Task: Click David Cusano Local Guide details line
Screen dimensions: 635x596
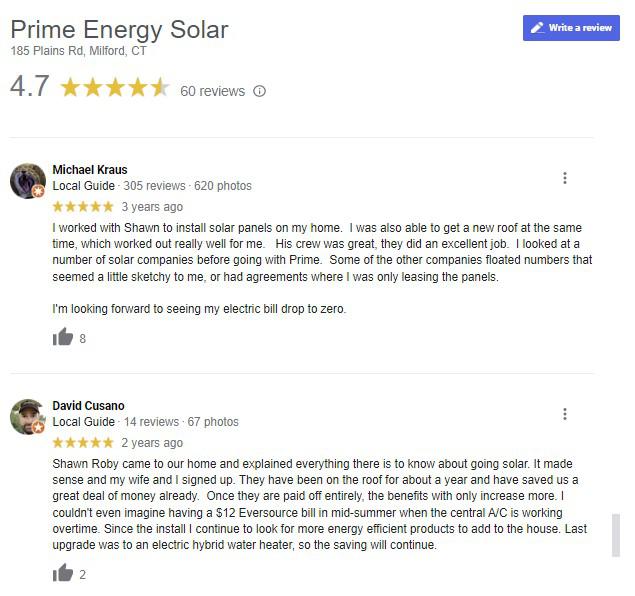Action: coord(145,422)
